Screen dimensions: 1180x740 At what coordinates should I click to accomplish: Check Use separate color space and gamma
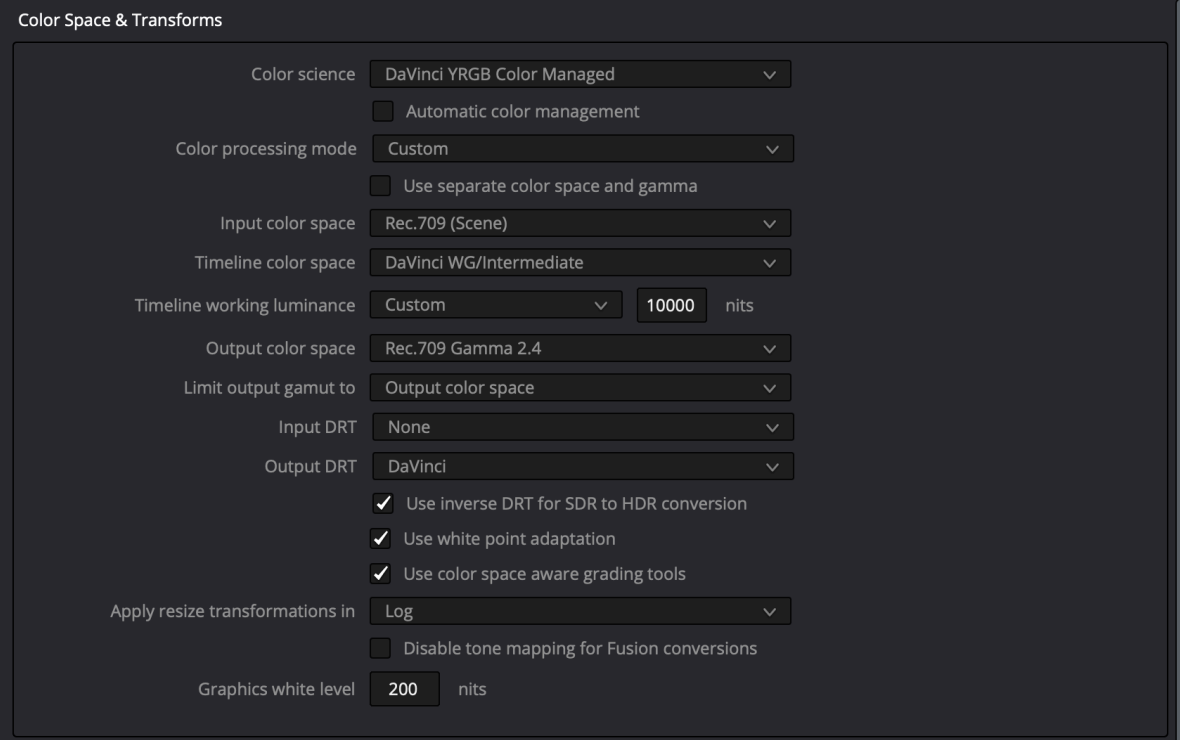(x=380, y=186)
